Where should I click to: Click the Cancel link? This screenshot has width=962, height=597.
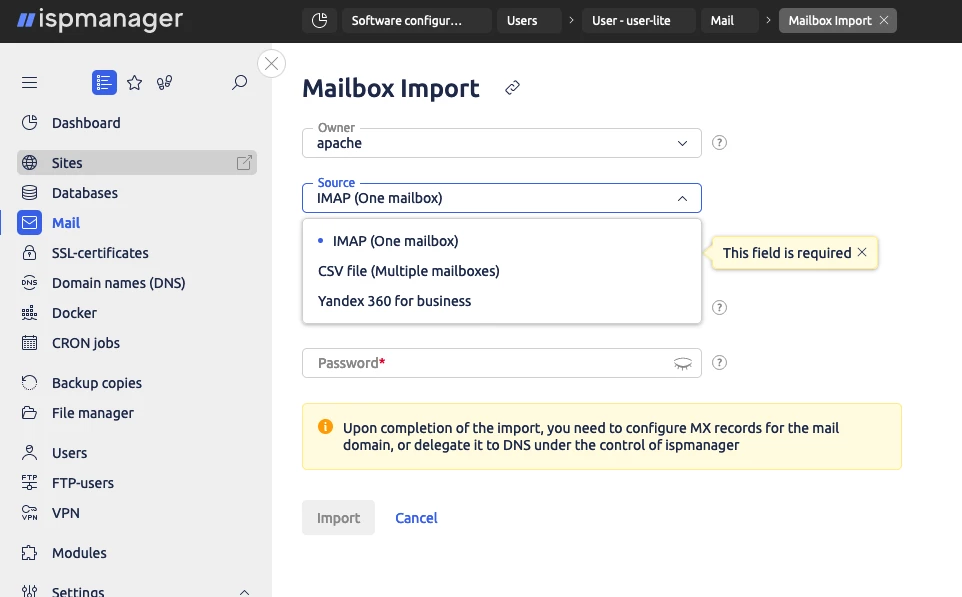[x=417, y=518]
